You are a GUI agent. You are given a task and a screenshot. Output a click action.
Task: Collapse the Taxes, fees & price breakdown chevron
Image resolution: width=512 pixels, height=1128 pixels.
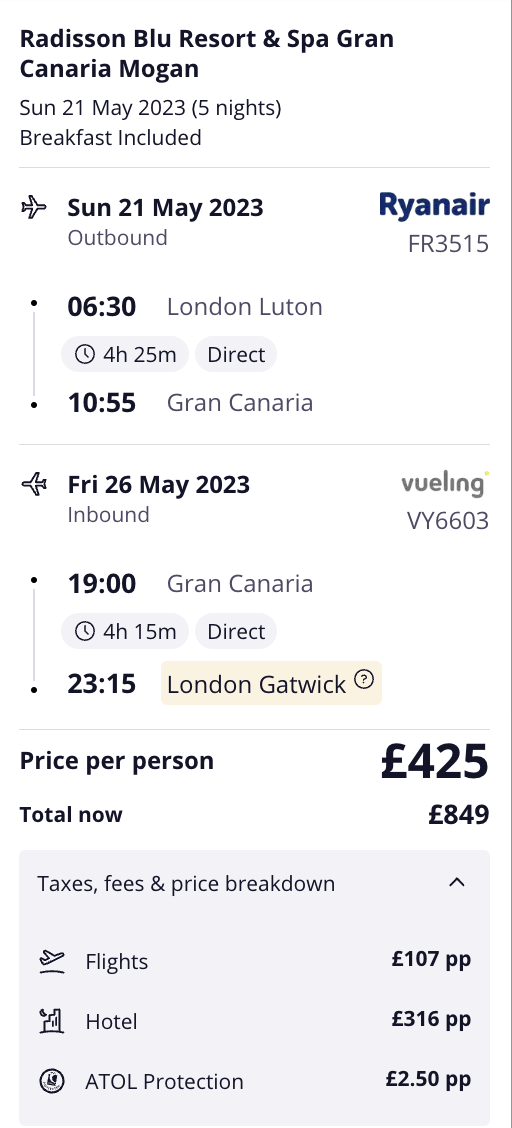point(457,882)
